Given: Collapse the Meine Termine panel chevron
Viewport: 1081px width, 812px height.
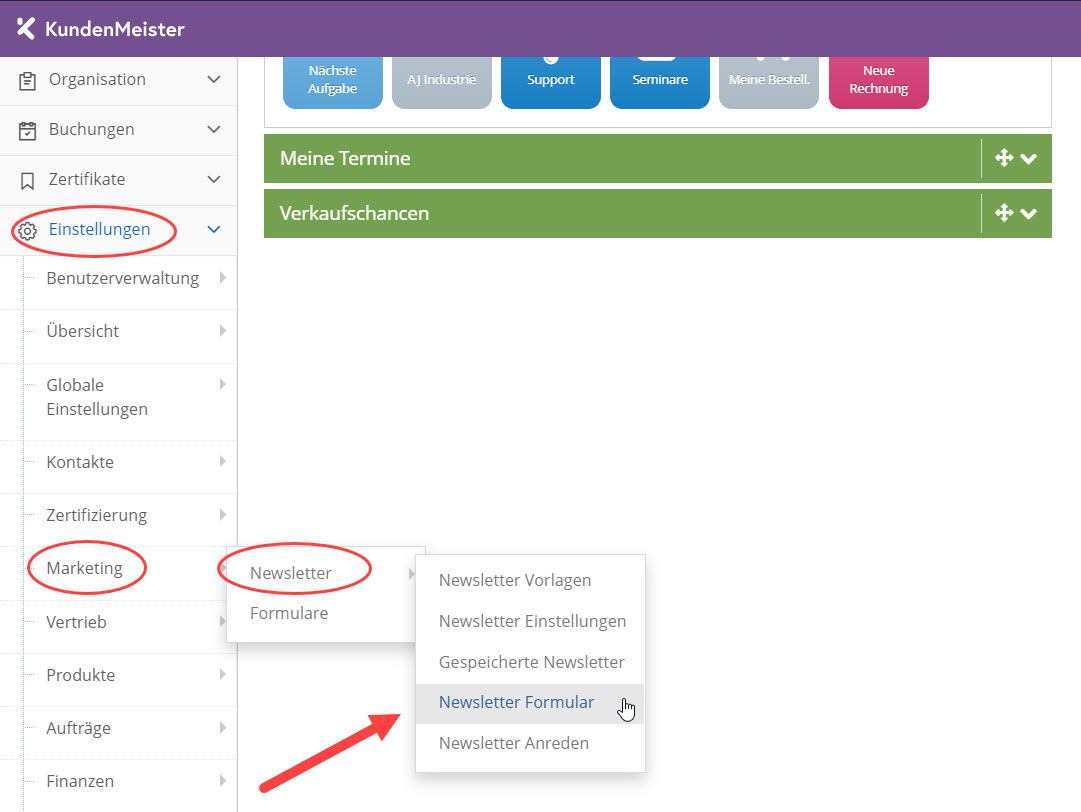Looking at the screenshot, I should point(1029,159).
